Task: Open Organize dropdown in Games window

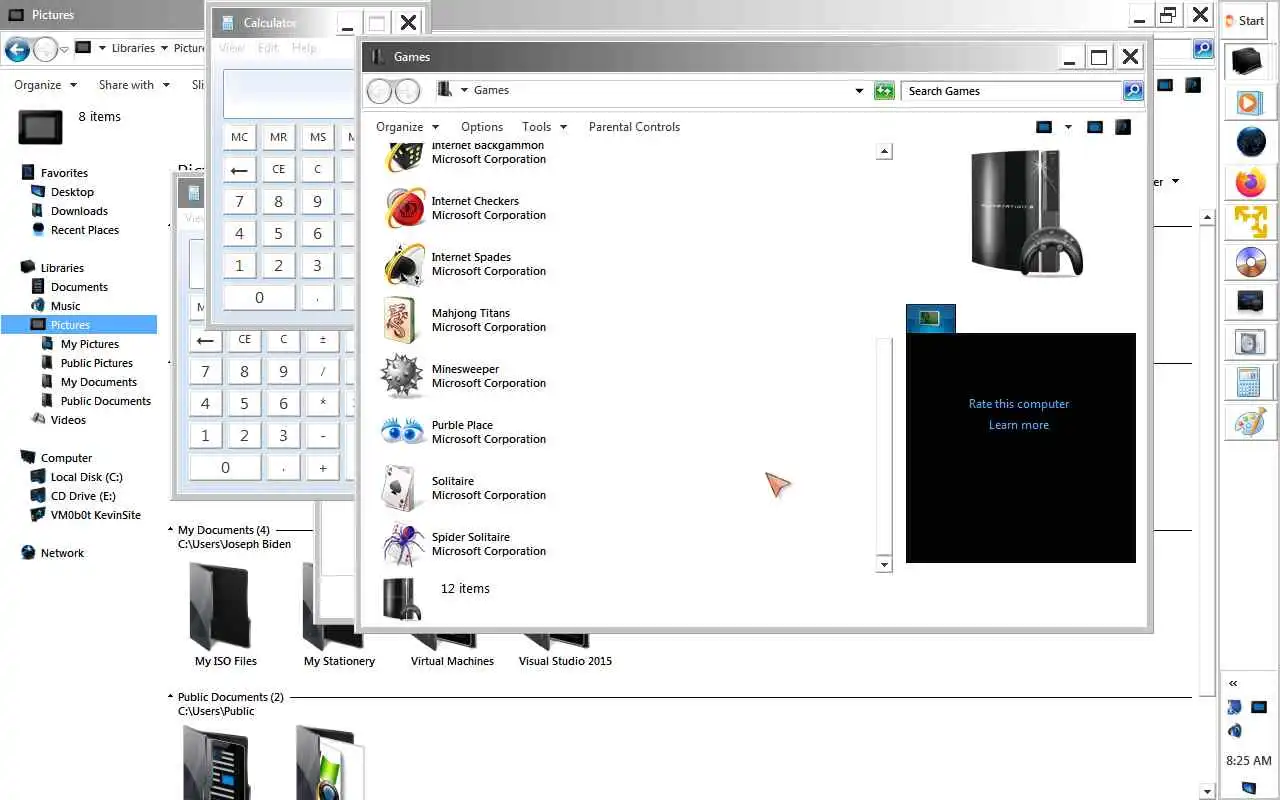Action: (407, 127)
